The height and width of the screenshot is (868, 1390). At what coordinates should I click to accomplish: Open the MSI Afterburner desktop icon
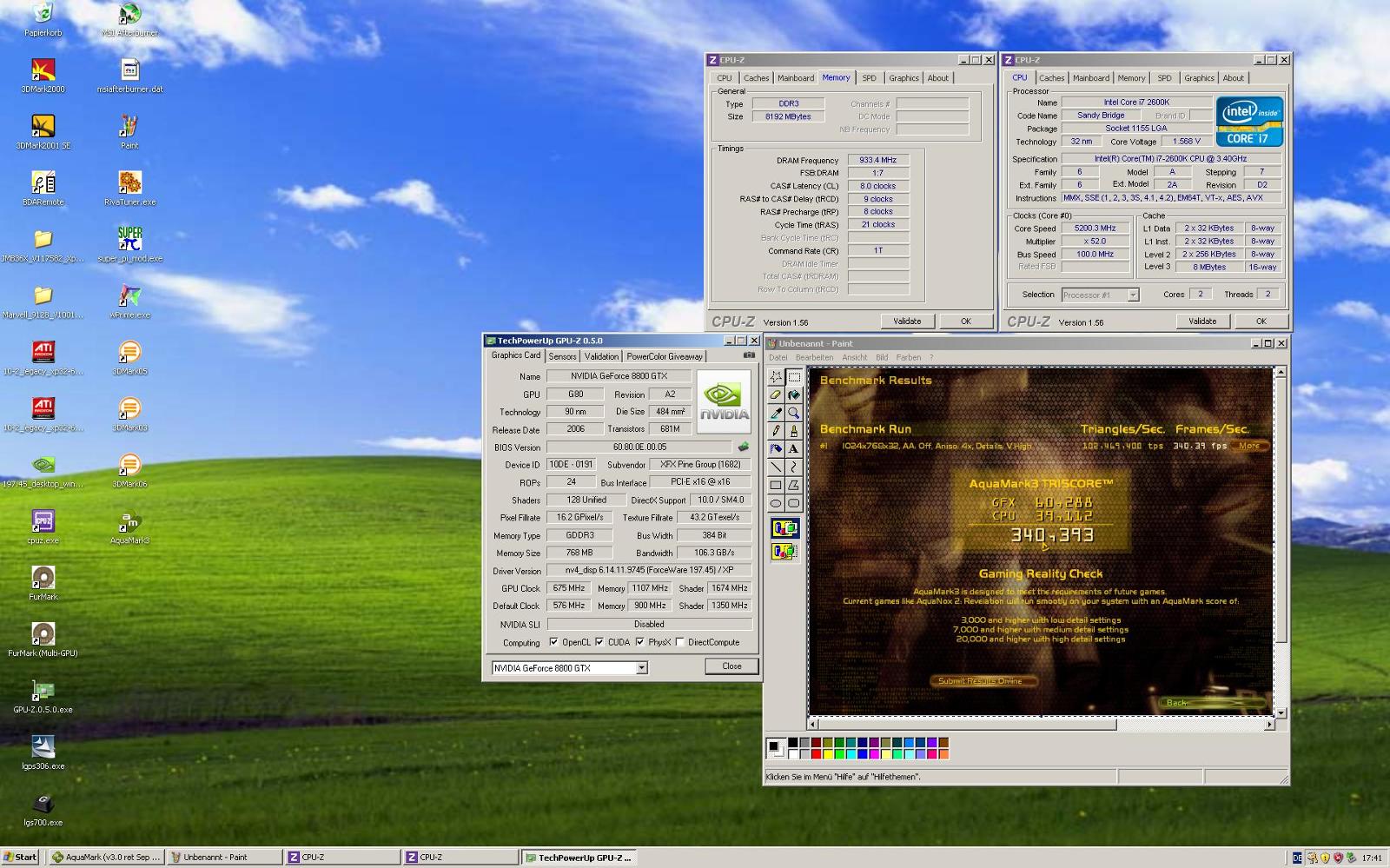pos(129,21)
